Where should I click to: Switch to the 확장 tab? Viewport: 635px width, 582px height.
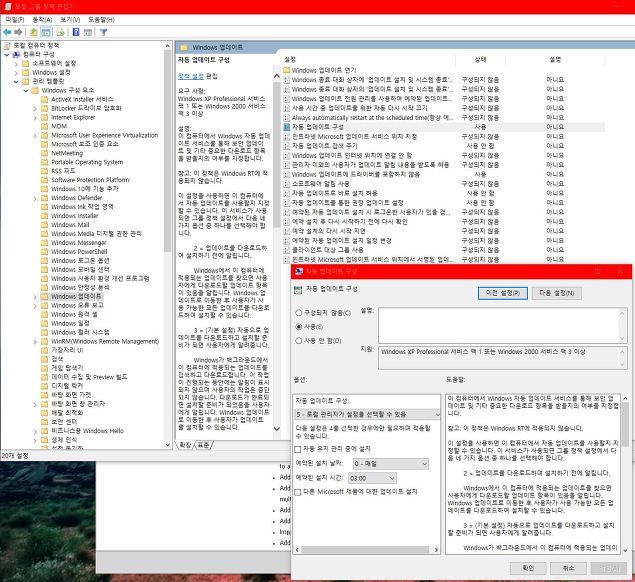click(186, 445)
